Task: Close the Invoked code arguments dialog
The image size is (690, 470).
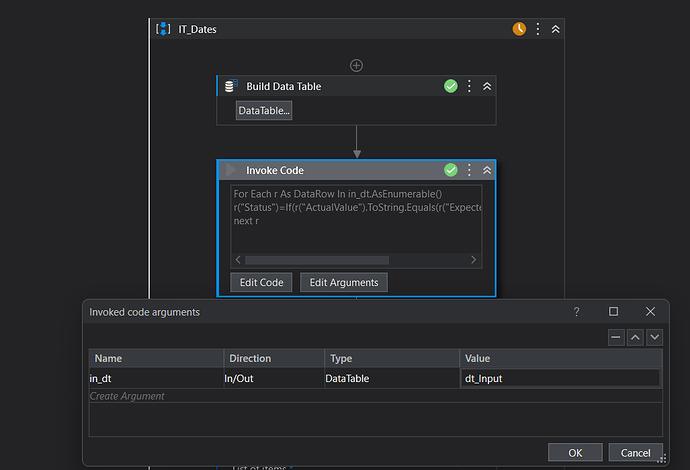Action: [650, 312]
